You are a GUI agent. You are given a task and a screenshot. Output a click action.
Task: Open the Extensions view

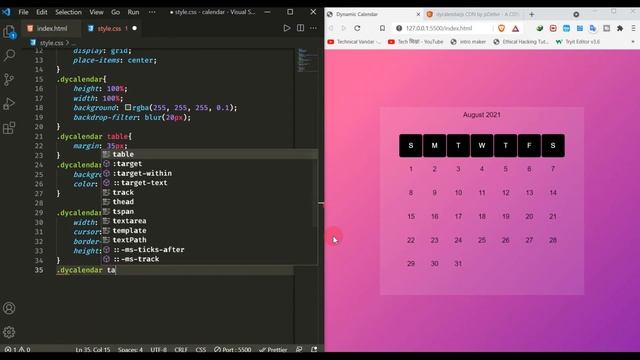click(9, 128)
